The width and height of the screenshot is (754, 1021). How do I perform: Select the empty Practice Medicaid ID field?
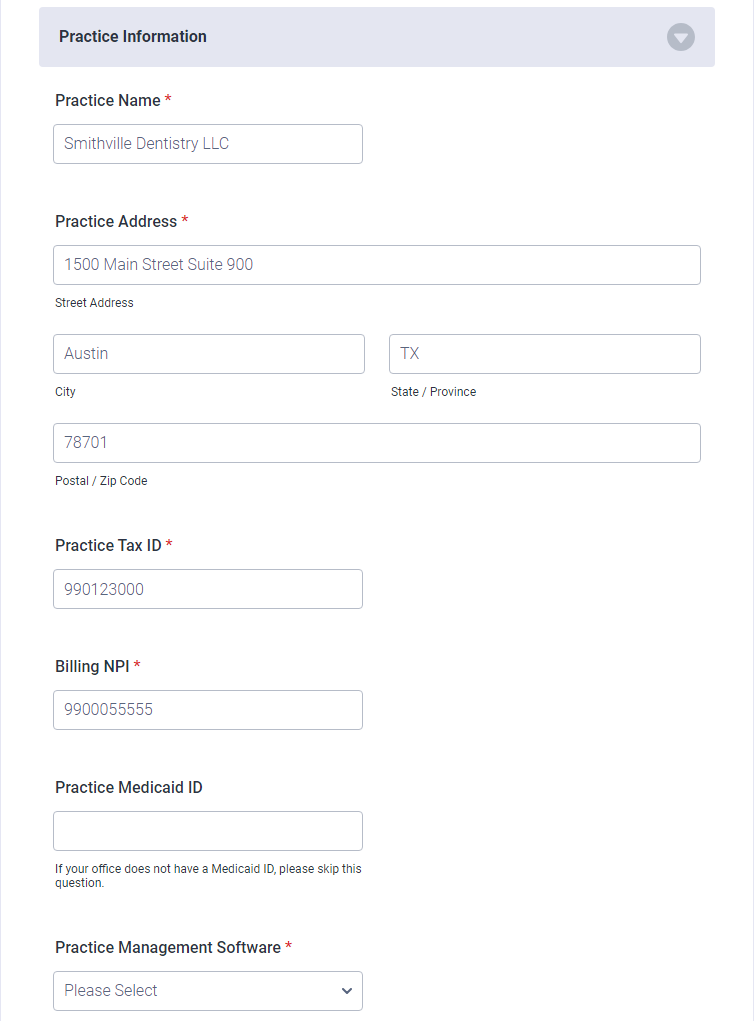click(x=208, y=831)
